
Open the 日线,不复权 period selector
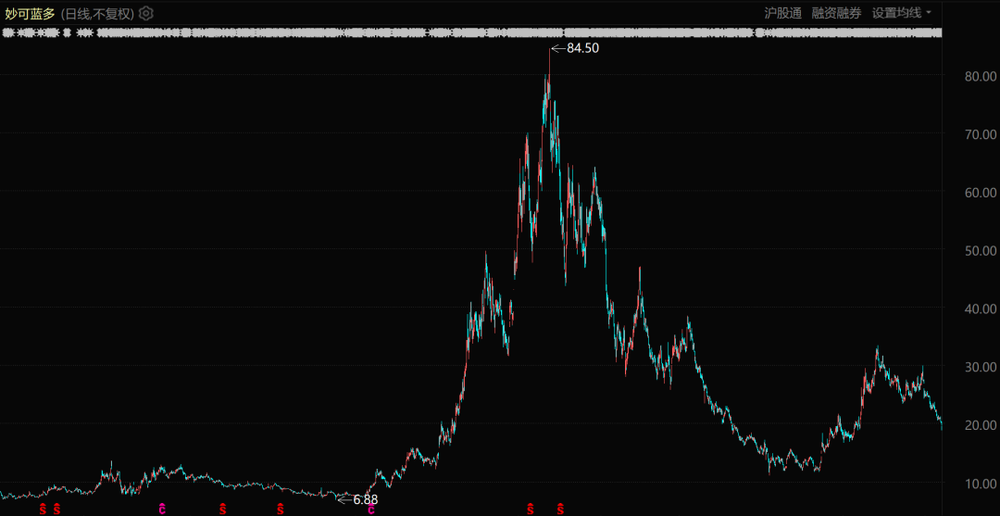tap(98, 14)
